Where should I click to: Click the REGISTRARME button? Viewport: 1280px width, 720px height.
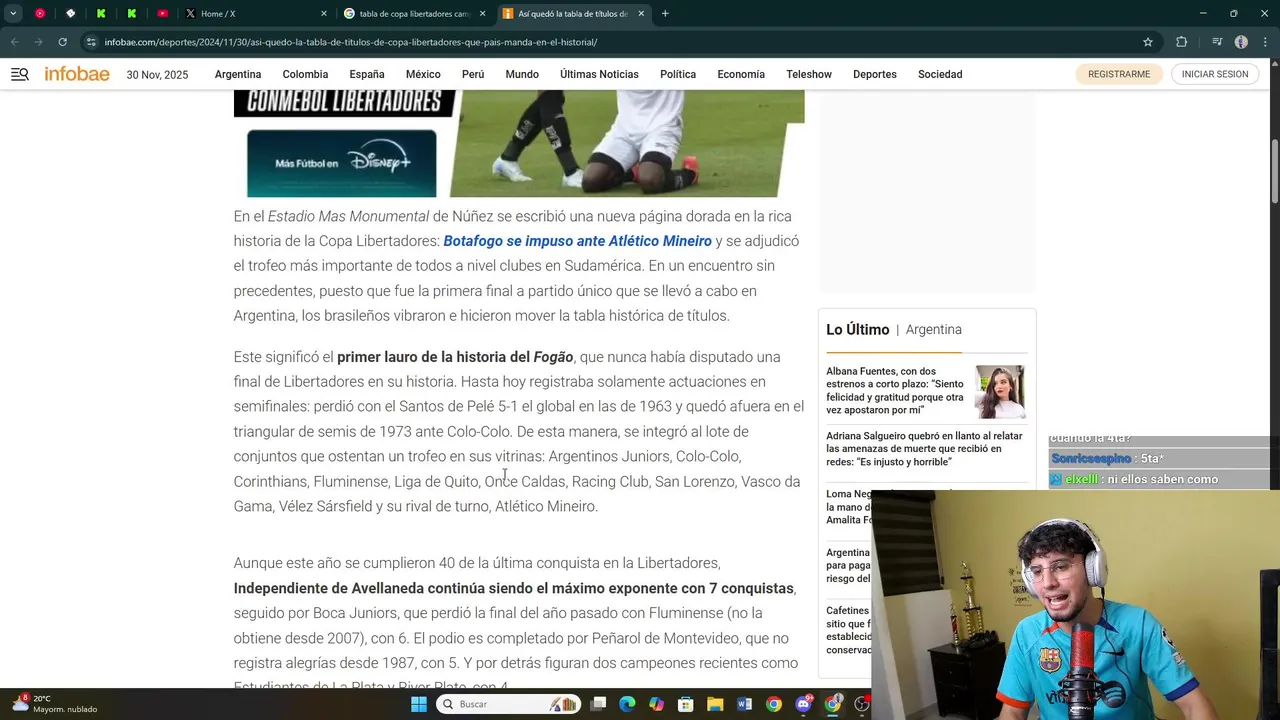pos(1119,74)
